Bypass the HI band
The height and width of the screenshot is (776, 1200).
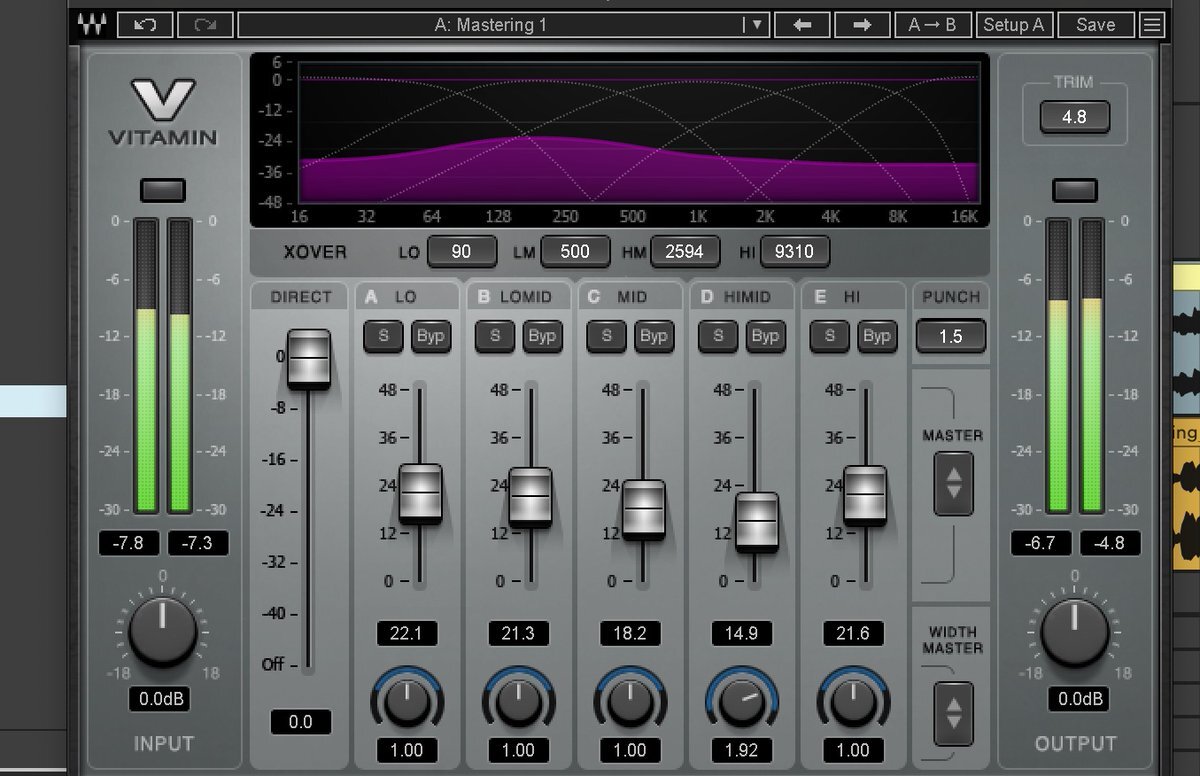pyautogui.click(x=877, y=336)
